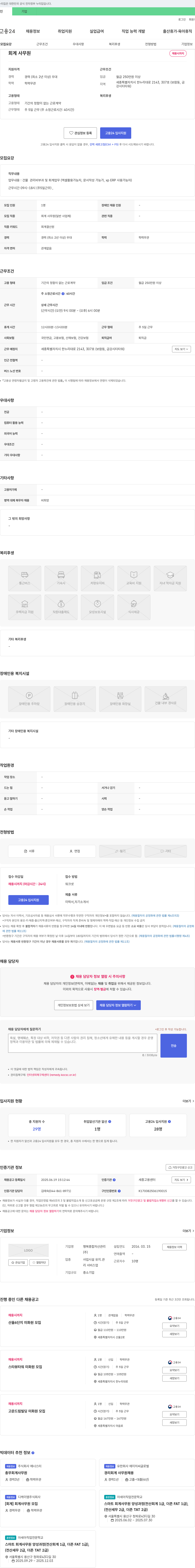Click the question text area for 채용 담당자
This screenshot has width=195, height=1568.
82,1043
